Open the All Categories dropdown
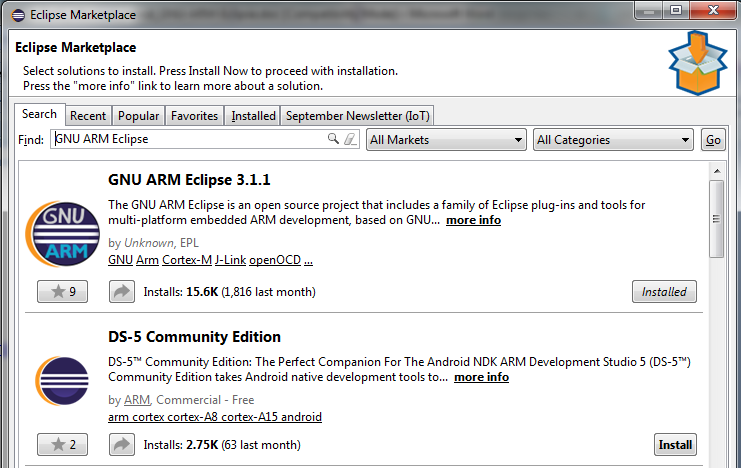The height and width of the screenshot is (468, 741). pyautogui.click(x=613, y=140)
